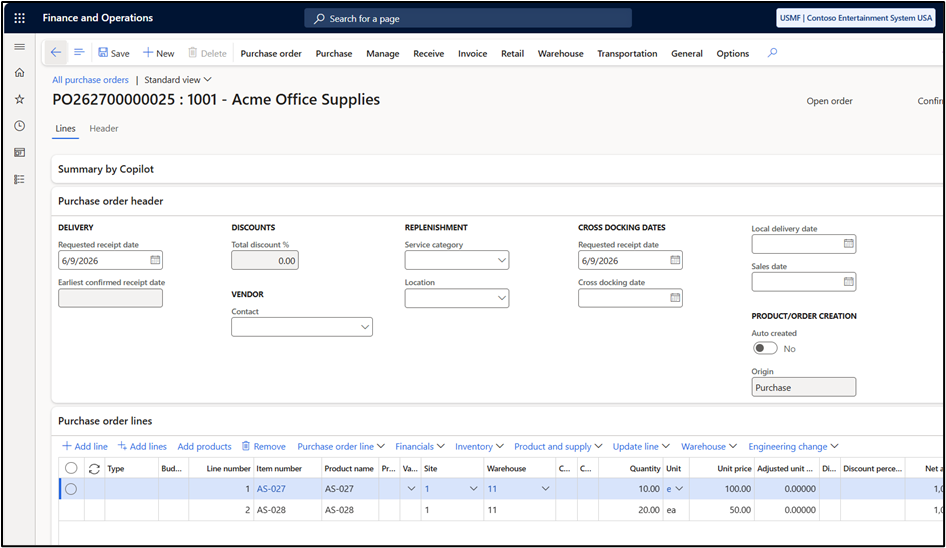
Task: Open calendar picker for Sales date
Action: pyautogui.click(x=848, y=281)
